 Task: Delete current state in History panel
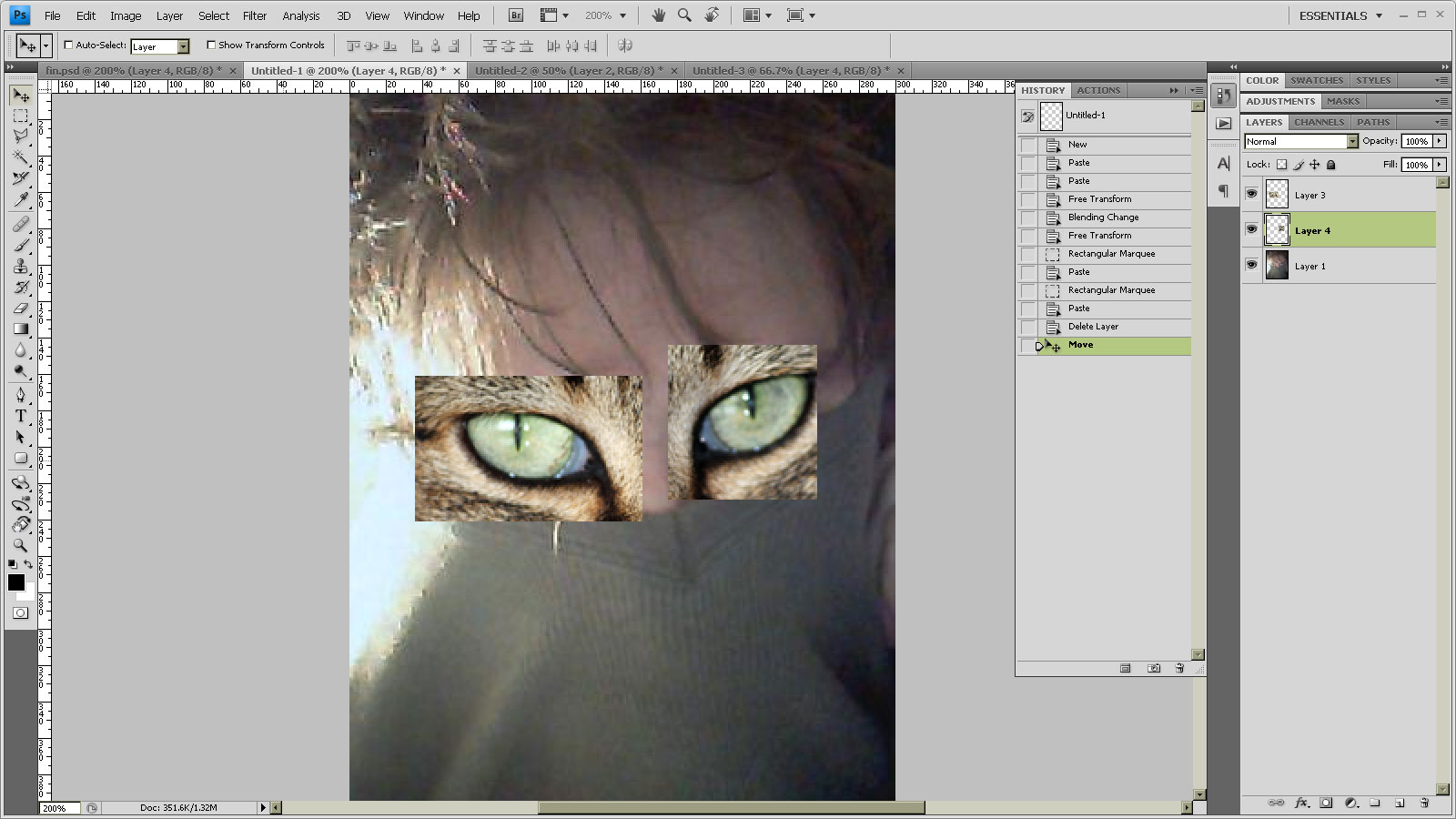click(x=1179, y=668)
